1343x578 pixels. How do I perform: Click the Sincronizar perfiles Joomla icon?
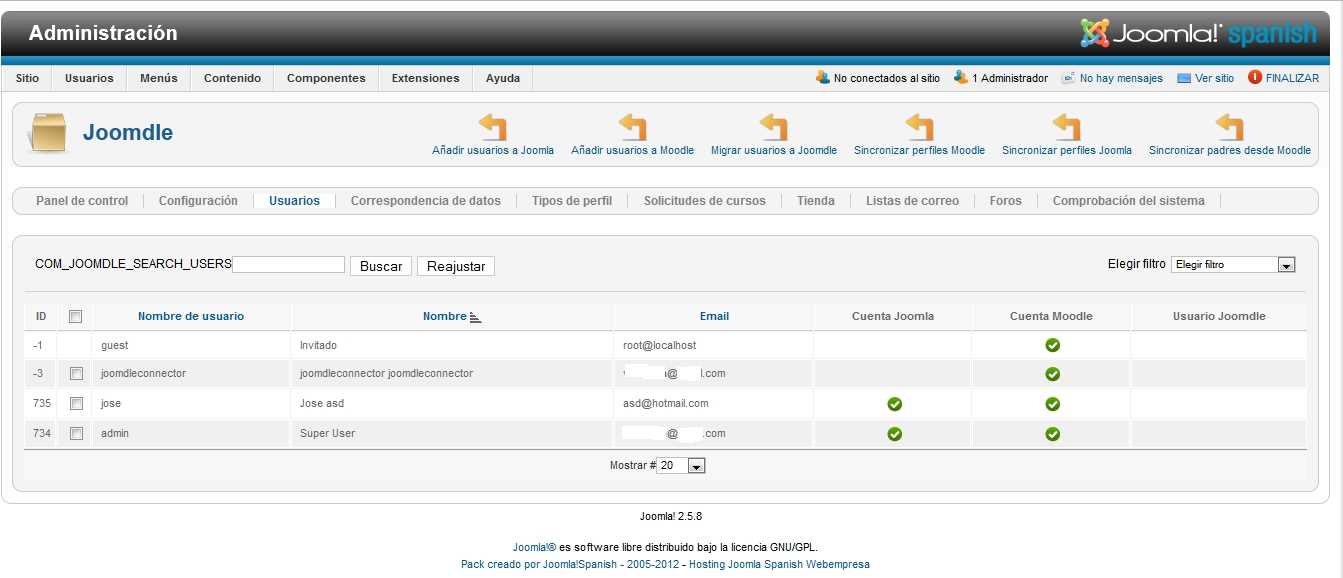tap(1066, 127)
